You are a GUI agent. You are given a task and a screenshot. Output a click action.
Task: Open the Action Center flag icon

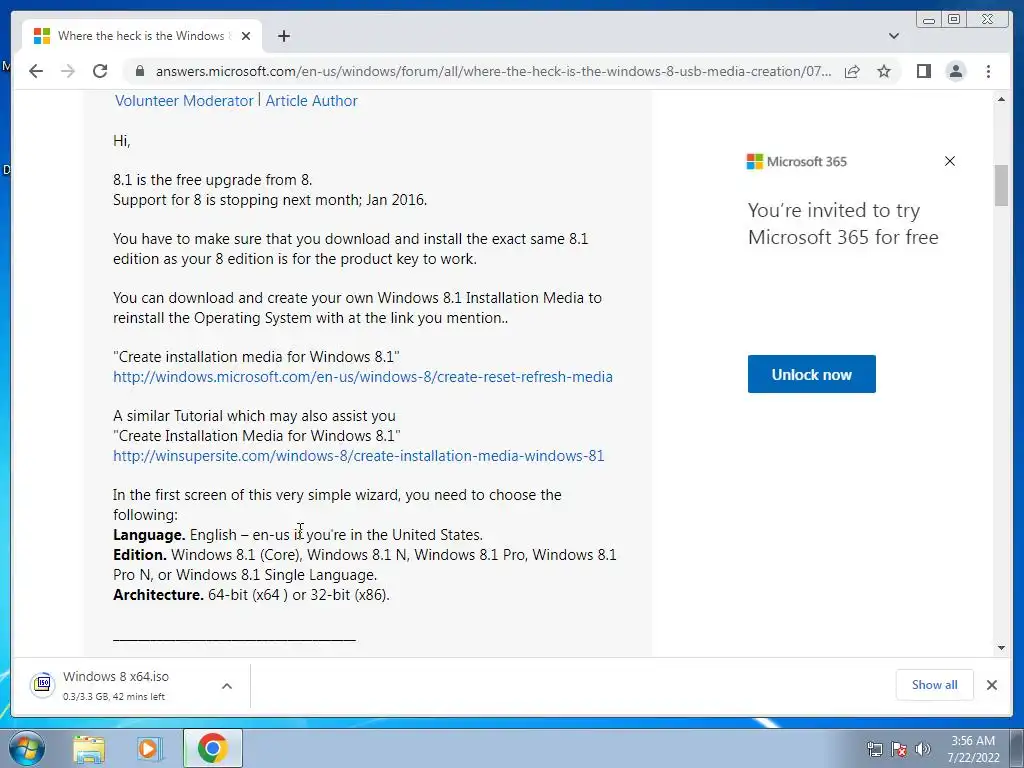899,749
